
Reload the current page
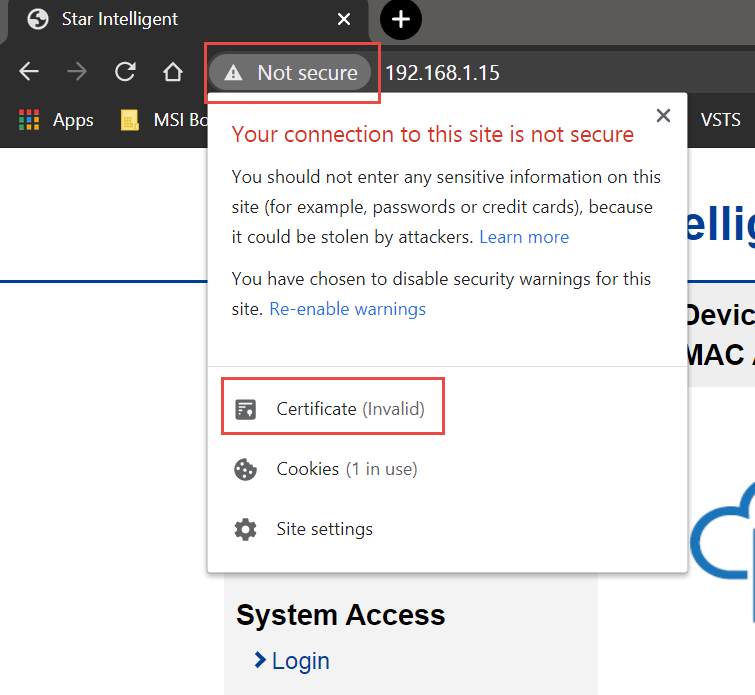pos(125,72)
